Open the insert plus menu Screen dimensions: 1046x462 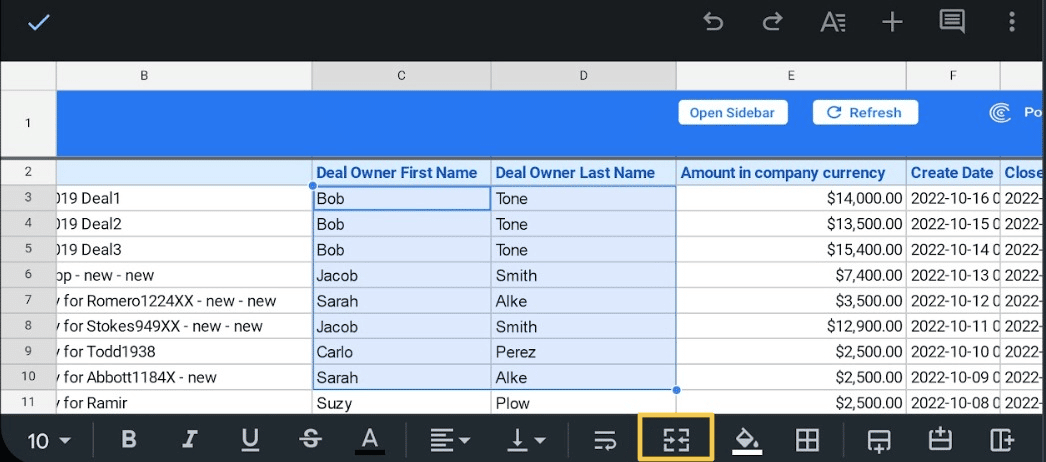coord(892,22)
